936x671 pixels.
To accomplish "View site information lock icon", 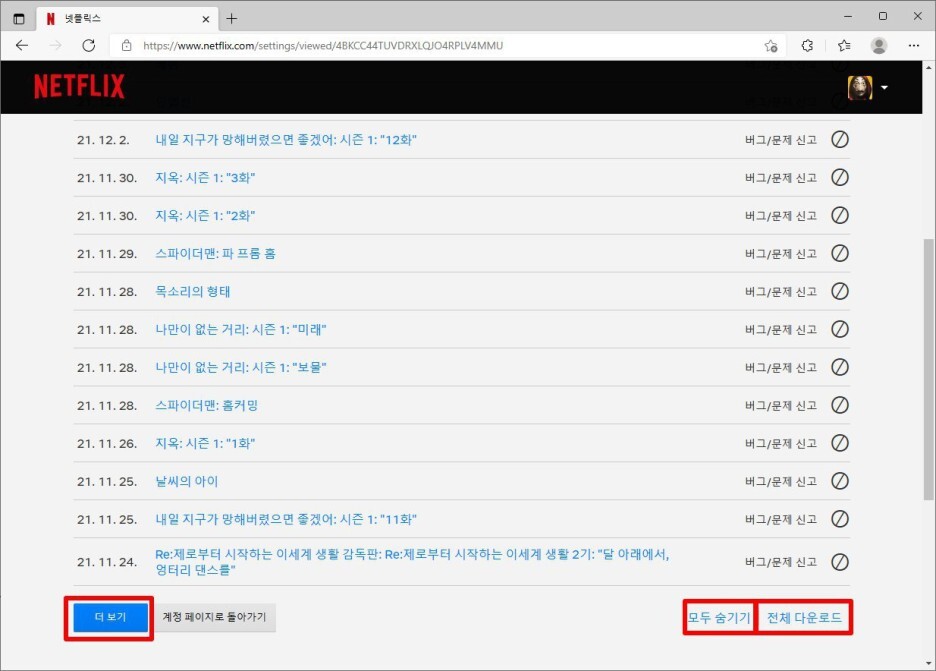I will click(127, 45).
